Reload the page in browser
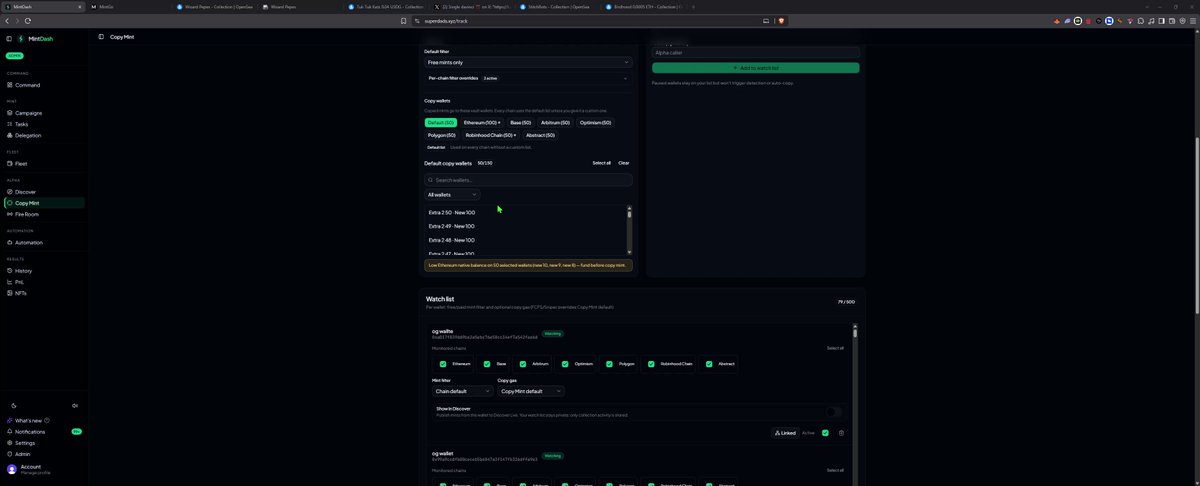Screen dimensions: 1200x486 (28, 20)
